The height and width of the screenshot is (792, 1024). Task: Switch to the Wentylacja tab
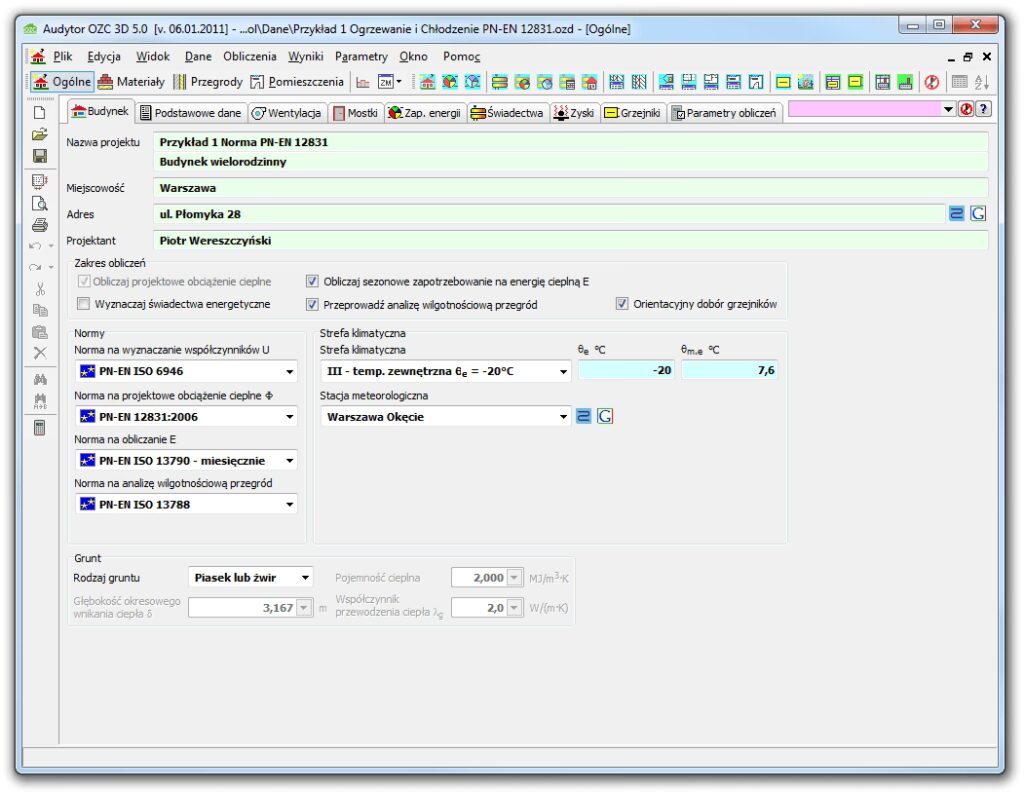(x=286, y=113)
